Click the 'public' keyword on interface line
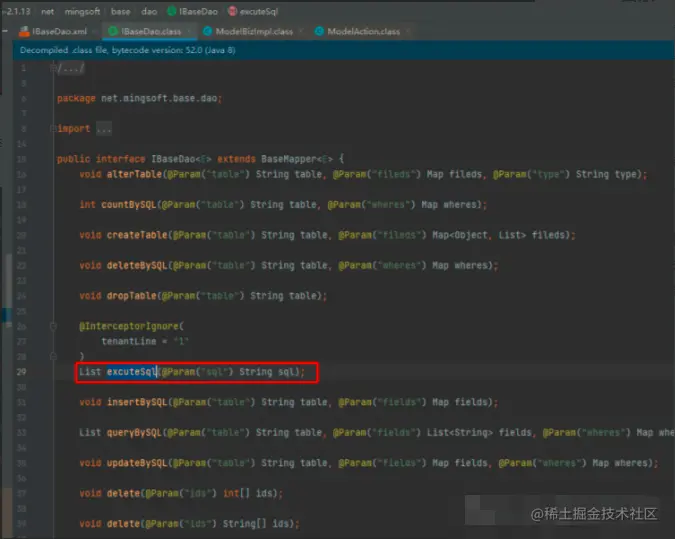675x539 pixels. 74,159
